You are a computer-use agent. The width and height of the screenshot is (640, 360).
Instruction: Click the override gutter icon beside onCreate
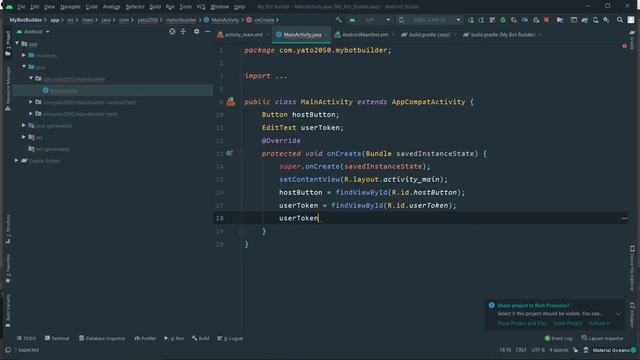click(229, 153)
